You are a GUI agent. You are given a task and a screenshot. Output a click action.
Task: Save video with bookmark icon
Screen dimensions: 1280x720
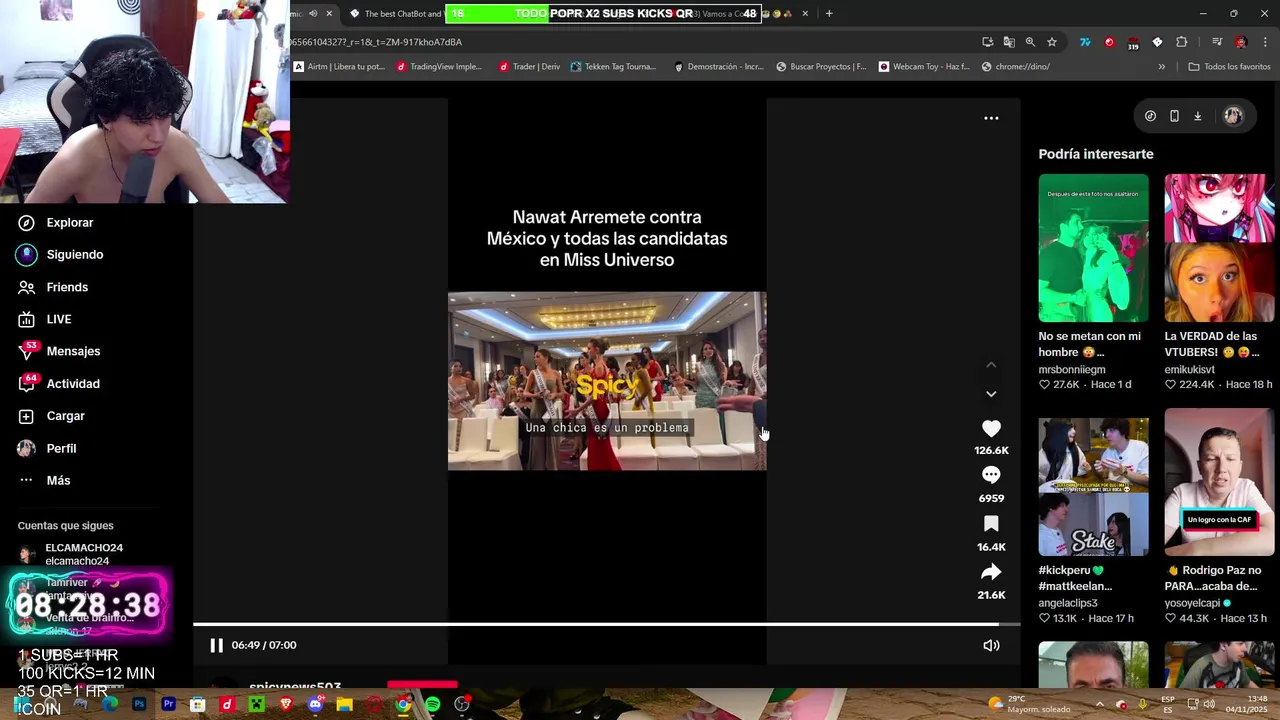[991, 524]
